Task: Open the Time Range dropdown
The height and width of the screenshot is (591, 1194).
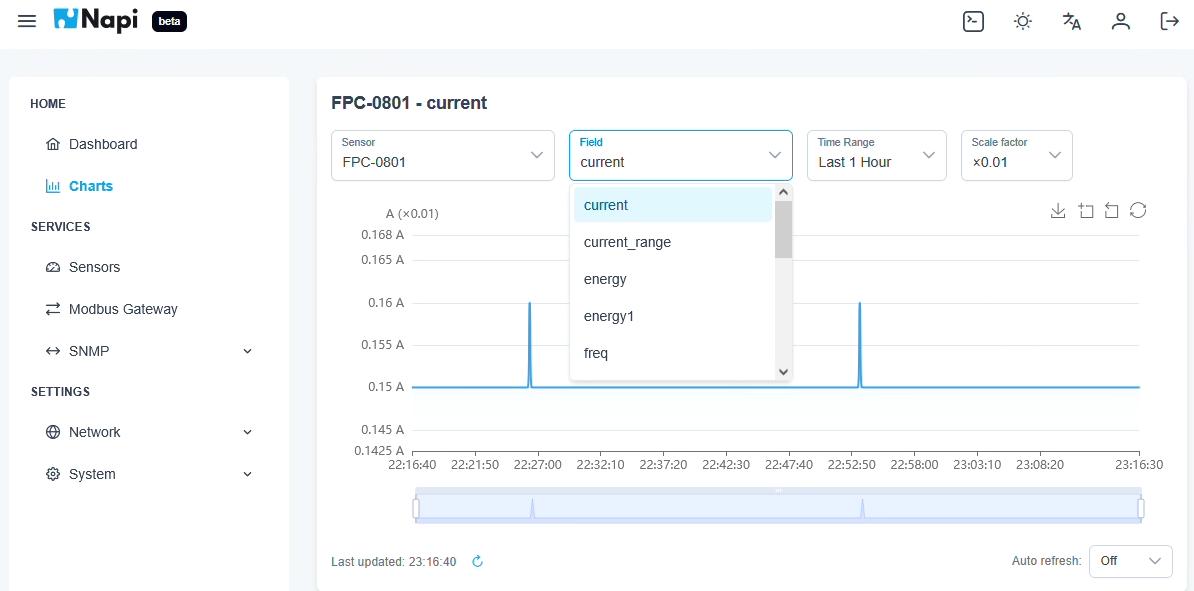Action: pos(876,155)
